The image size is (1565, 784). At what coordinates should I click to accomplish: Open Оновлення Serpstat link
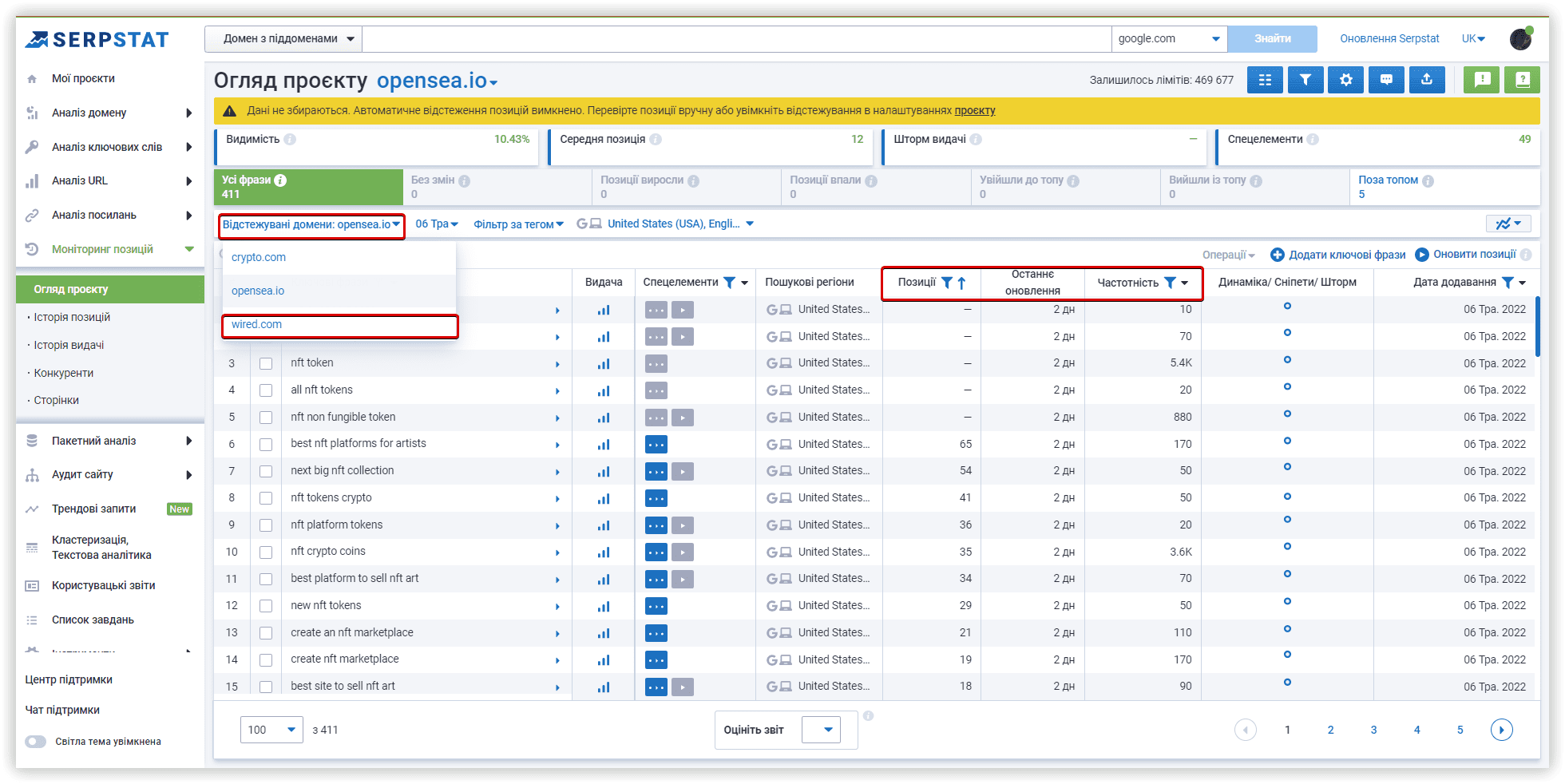point(1389,38)
